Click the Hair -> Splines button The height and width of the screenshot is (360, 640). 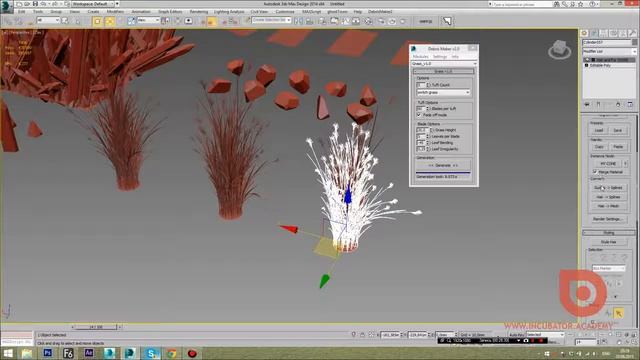click(608, 197)
